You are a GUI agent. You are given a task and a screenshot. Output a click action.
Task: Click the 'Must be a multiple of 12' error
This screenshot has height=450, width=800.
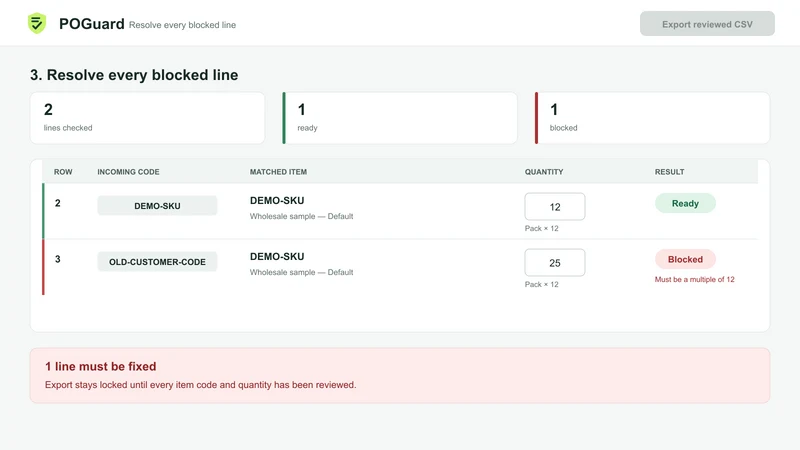tap(694, 280)
